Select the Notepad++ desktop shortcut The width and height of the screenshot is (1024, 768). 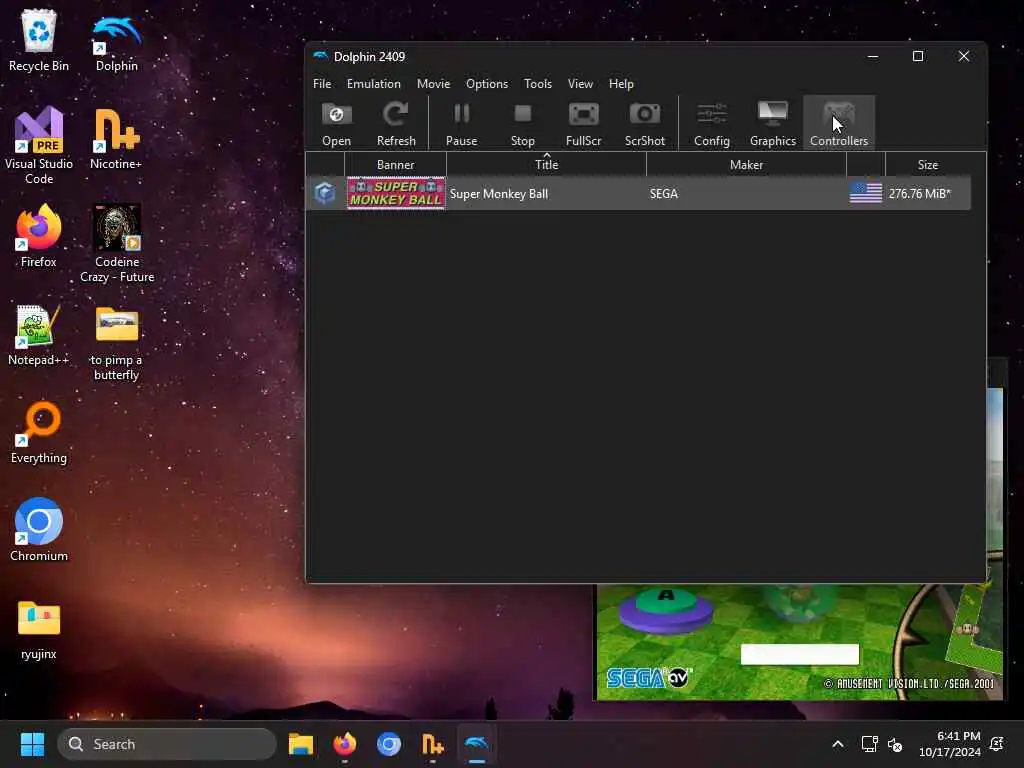click(39, 334)
